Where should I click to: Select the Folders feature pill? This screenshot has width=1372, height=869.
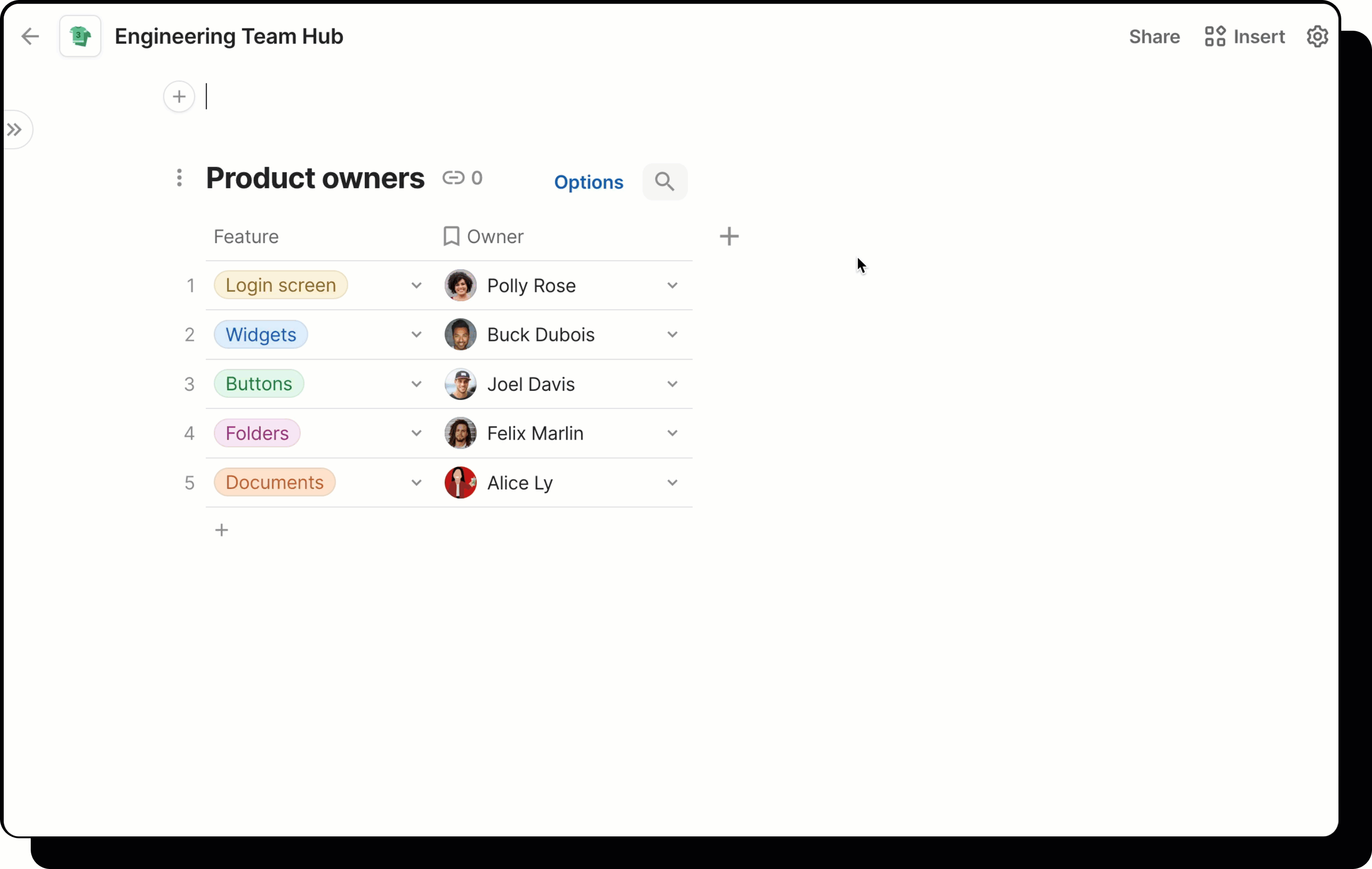pos(257,433)
